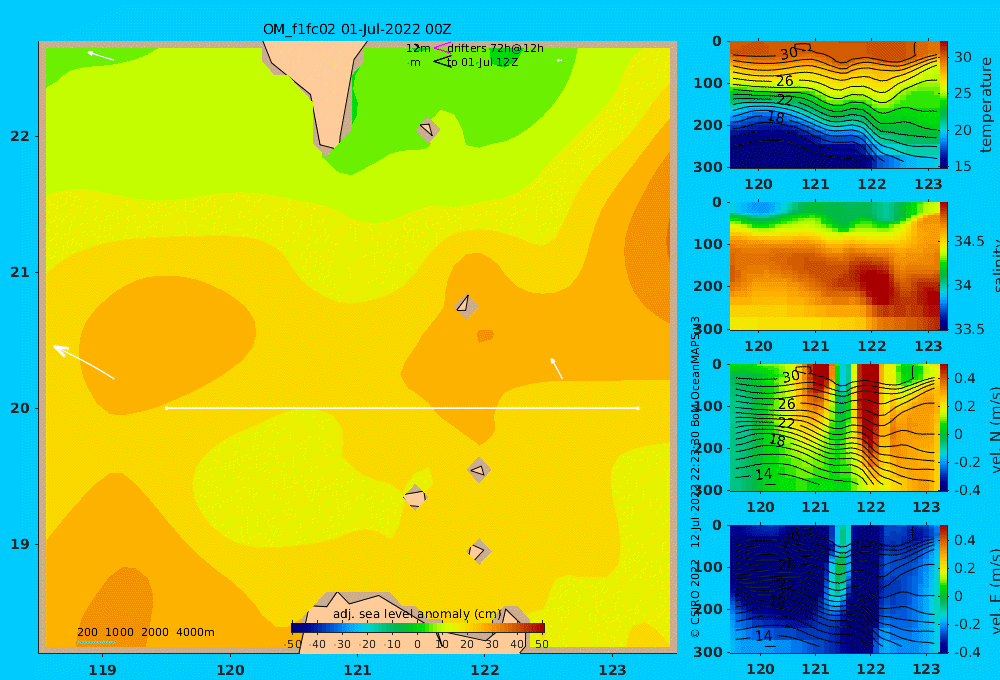The height and width of the screenshot is (680, 1000).
Task: Click the black arrow symbol in the legend
Action: pos(441,62)
